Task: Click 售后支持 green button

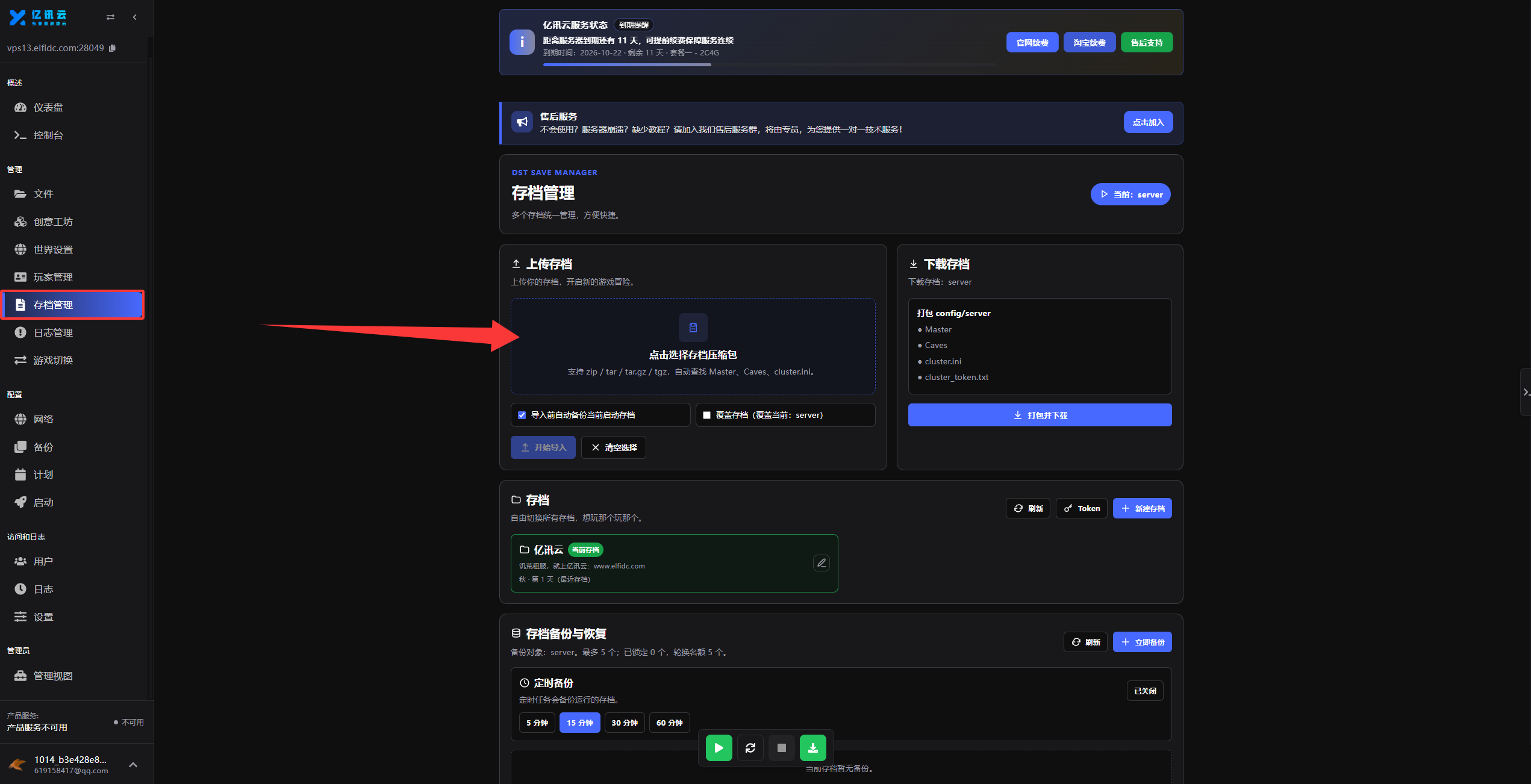Action: [1147, 42]
